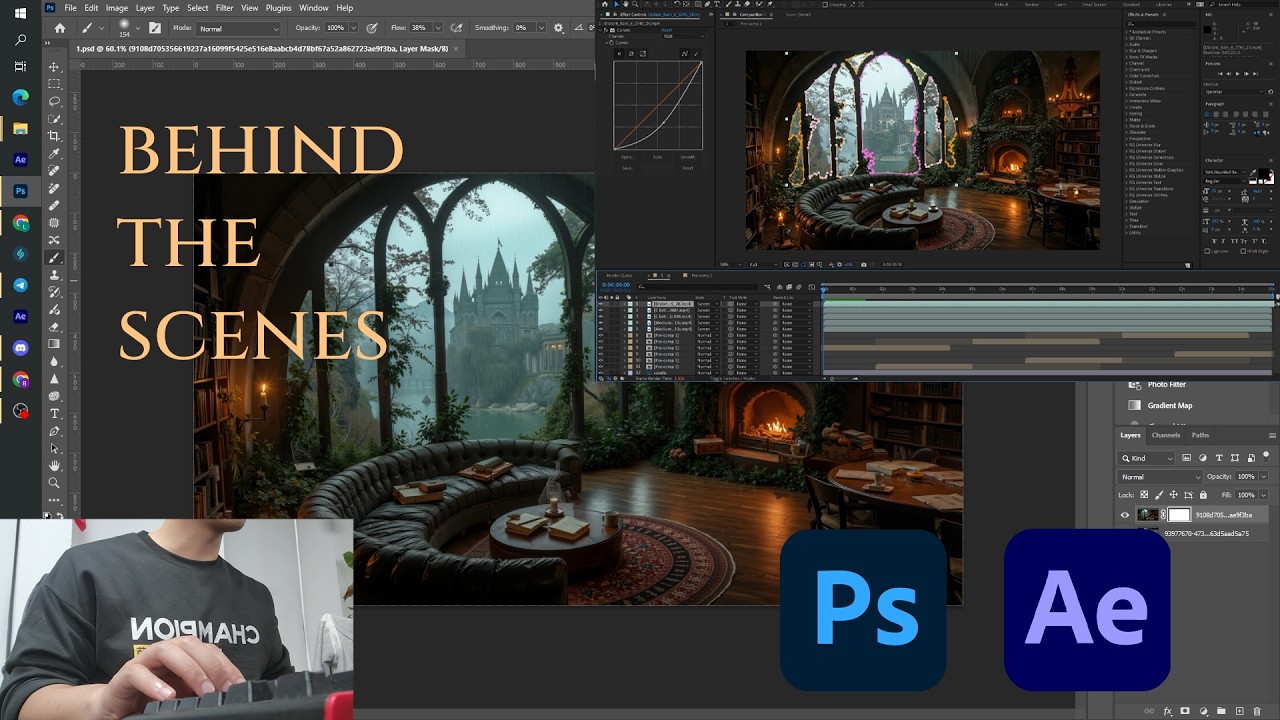
Task: Click the layer mask thumbnail
Action: click(x=1180, y=515)
